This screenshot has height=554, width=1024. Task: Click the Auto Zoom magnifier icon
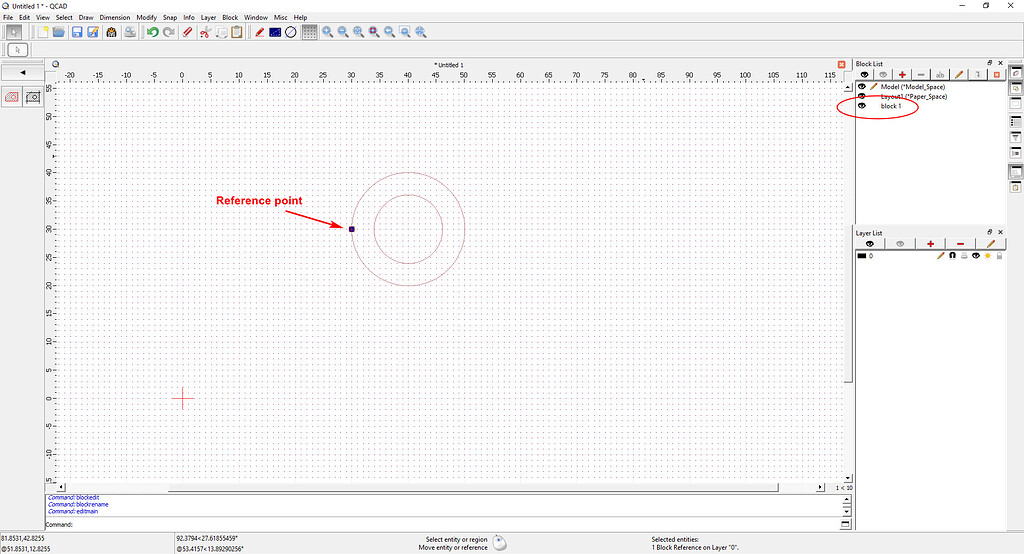pos(359,32)
